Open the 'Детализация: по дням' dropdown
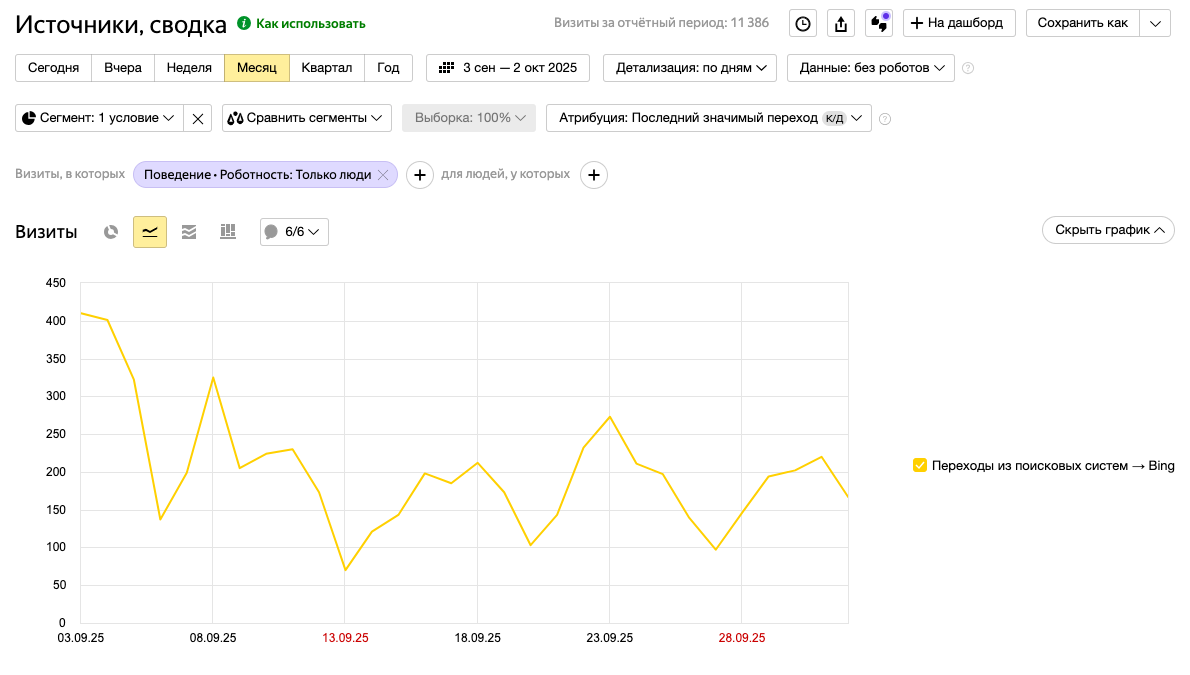 click(x=690, y=68)
